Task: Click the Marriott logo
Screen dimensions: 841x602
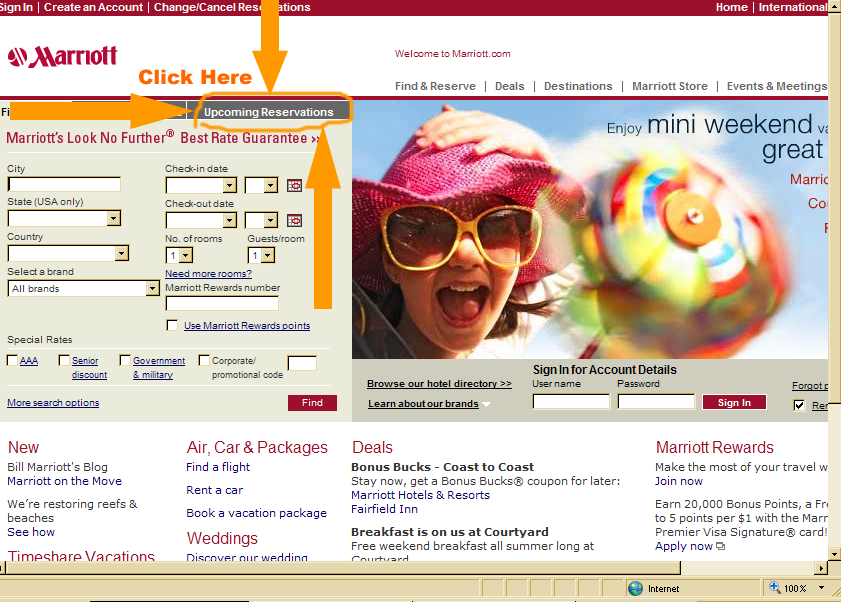Action: [x=62, y=56]
